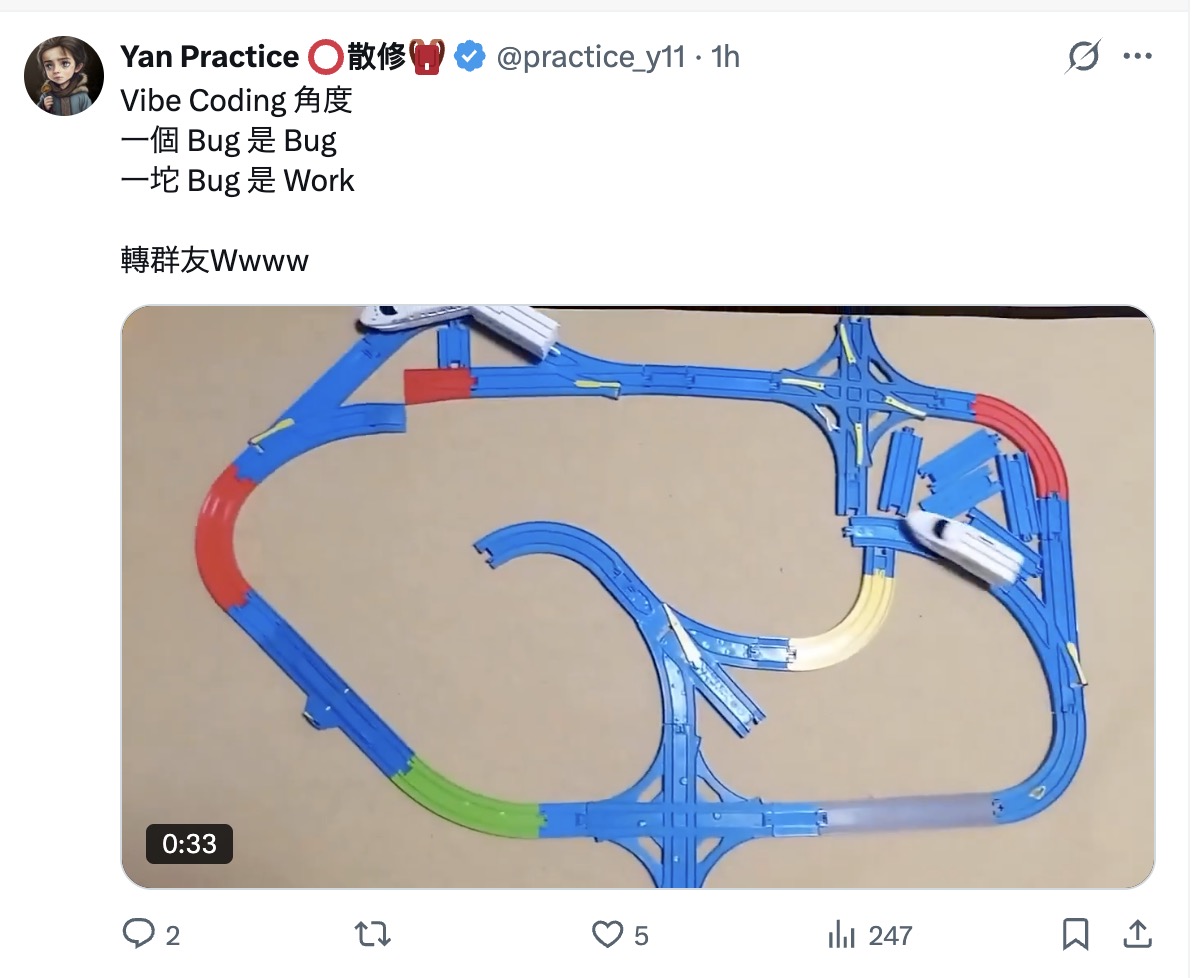Click the Grok slashed-circle icon
Screen dimensions: 1192x978
[x=1082, y=57]
